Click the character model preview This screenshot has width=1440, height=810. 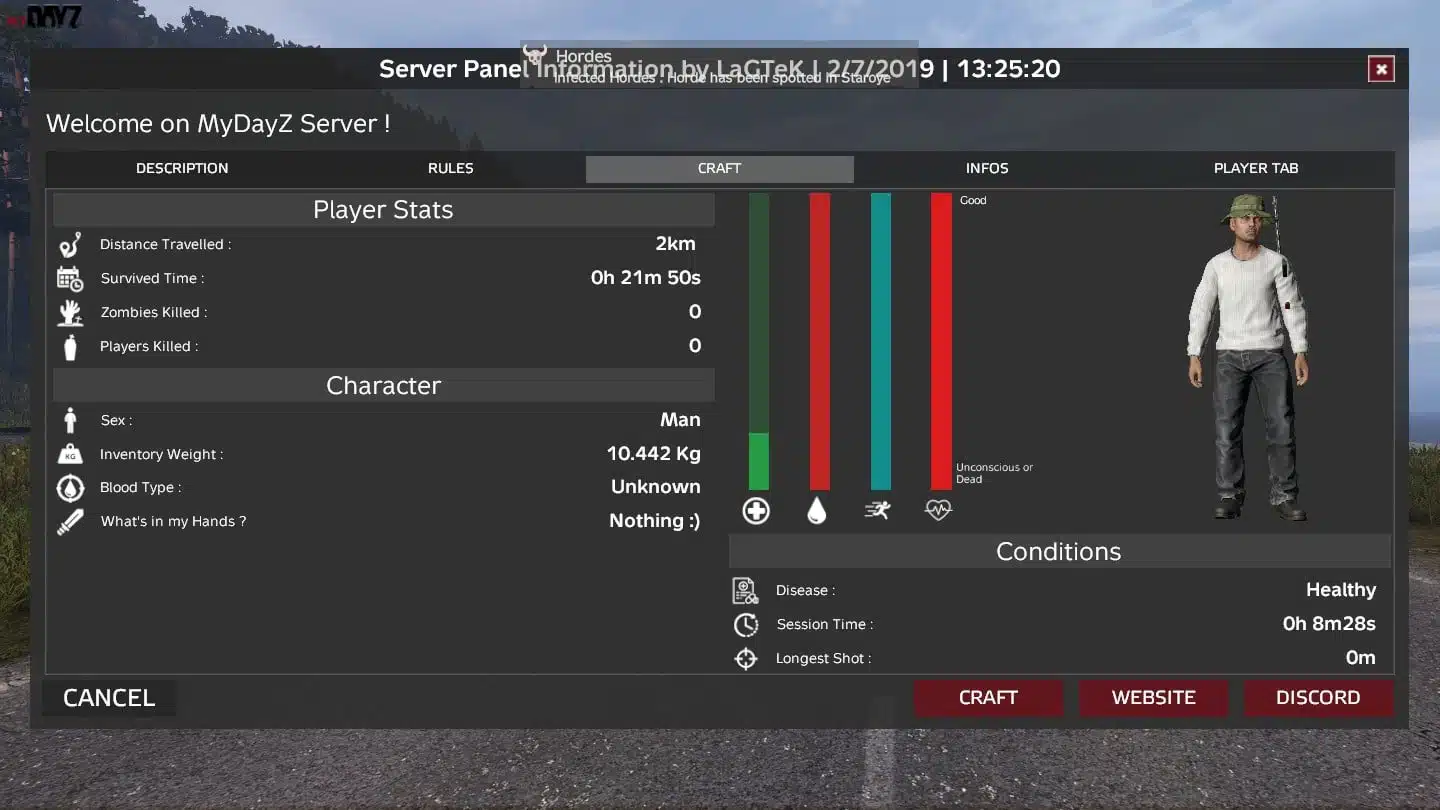[1248, 357]
